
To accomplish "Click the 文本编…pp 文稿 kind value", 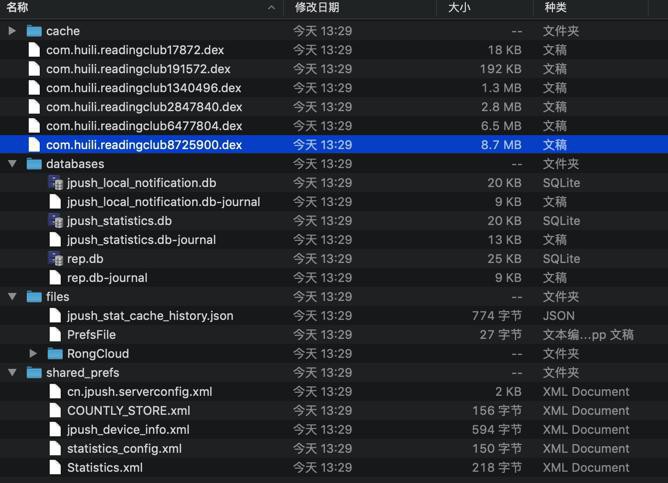I will click(x=588, y=335).
